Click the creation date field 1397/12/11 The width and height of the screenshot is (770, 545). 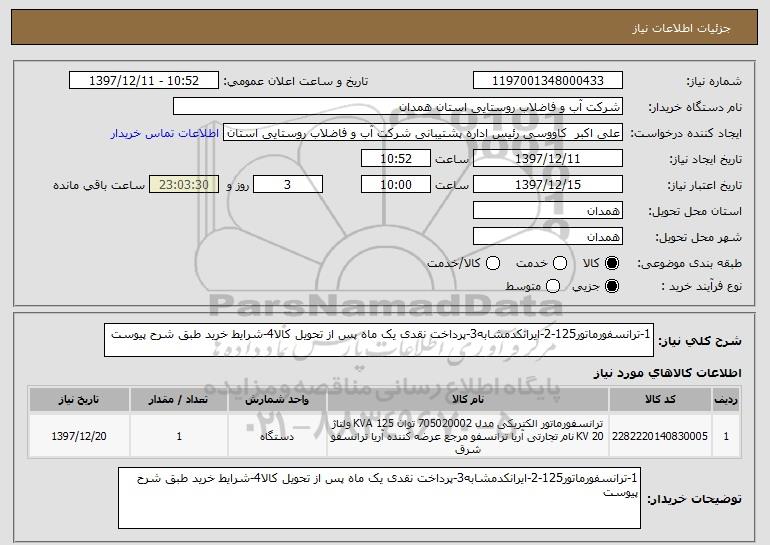(x=548, y=159)
